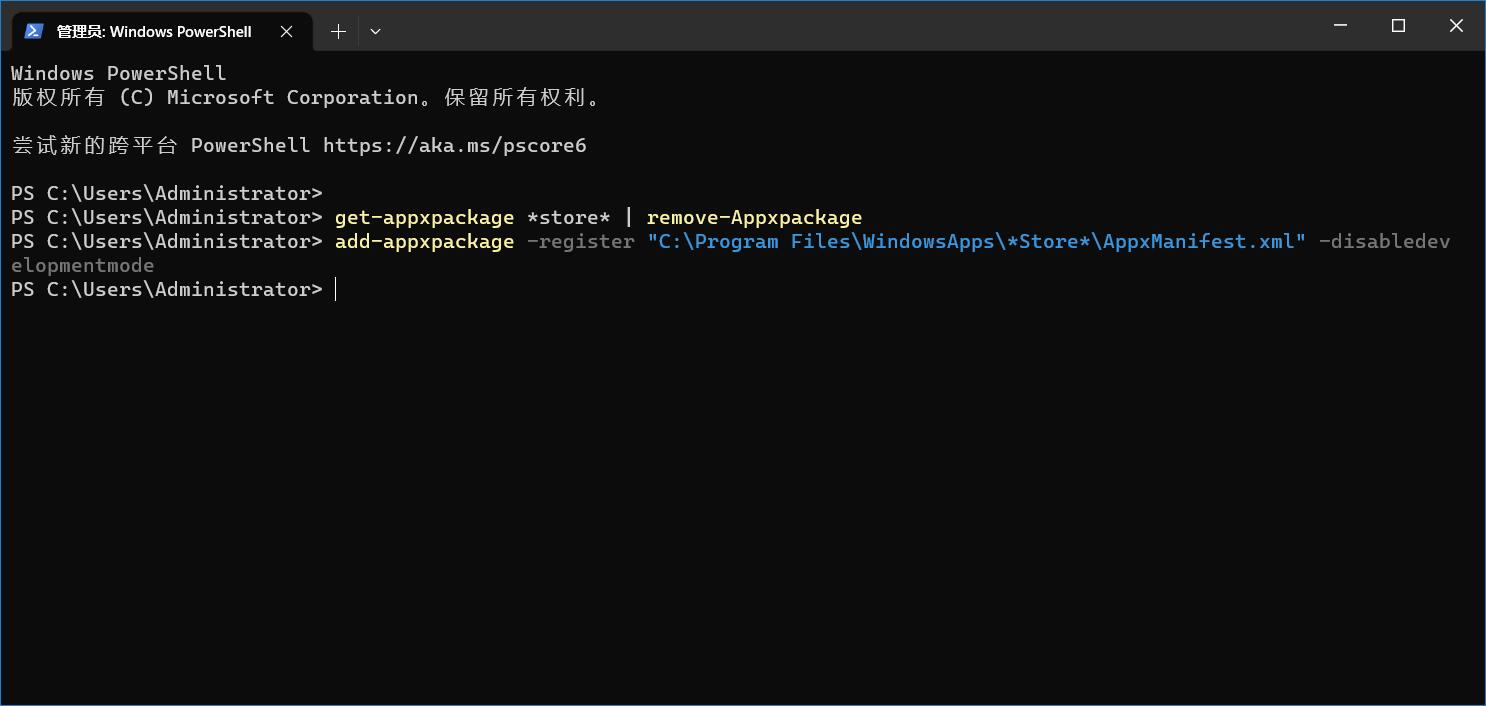Viewport: 1486px width, 706px height.
Task: Click the '尝试新的跨平台 PowerShell' text
Action: pos(161,145)
